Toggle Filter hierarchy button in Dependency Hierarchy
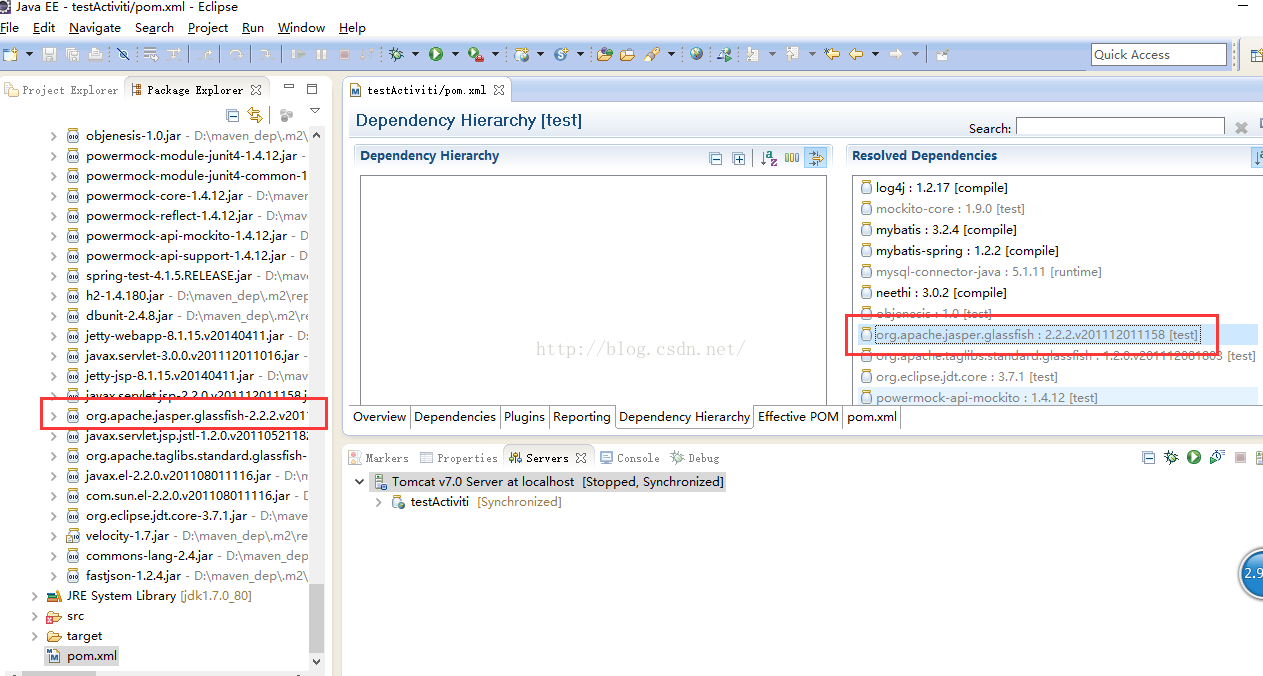1263x676 pixels. (816, 158)
